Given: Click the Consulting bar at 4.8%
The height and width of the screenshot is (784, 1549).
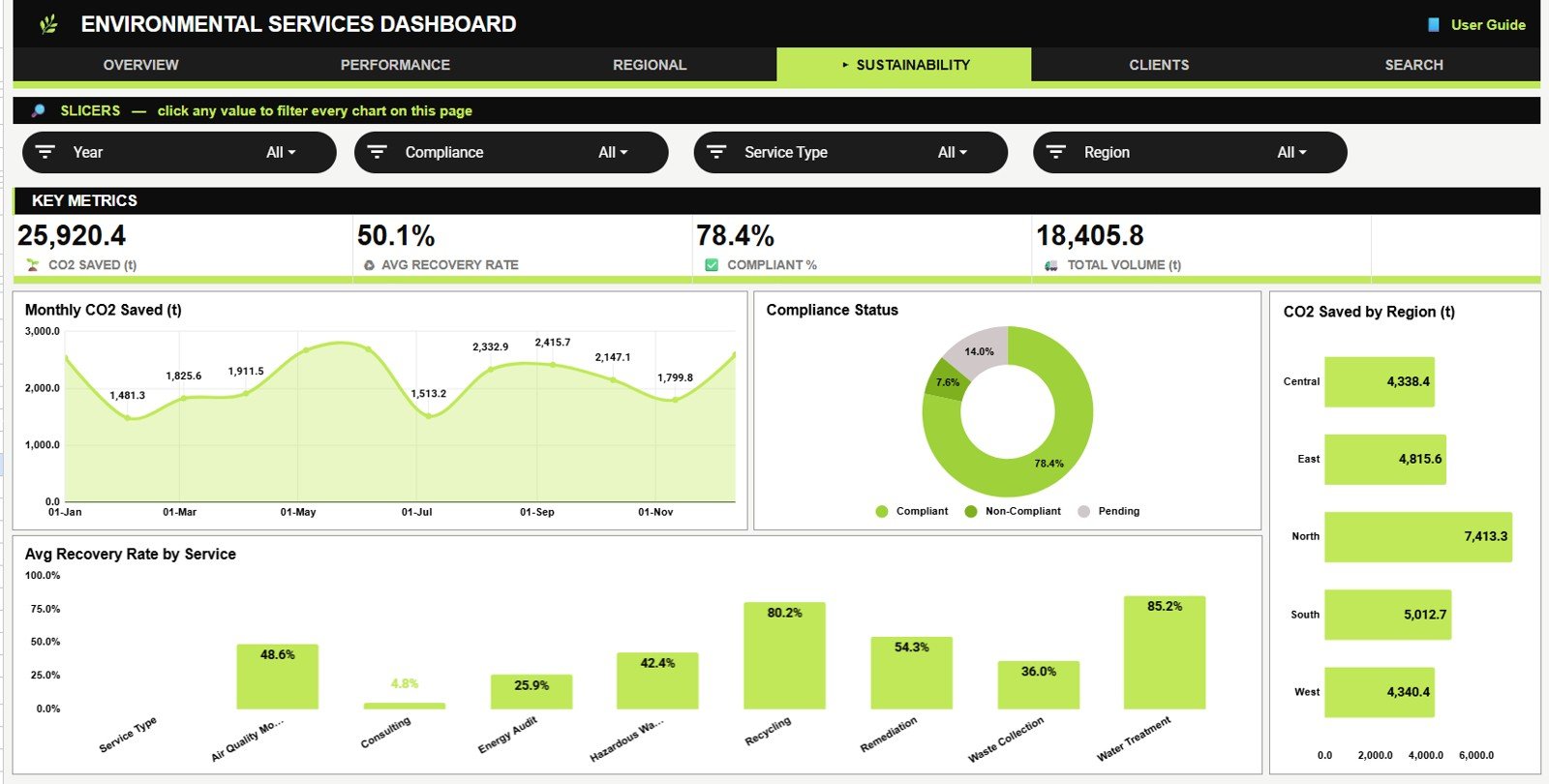Looking at the screenshot, I should 405,706.
